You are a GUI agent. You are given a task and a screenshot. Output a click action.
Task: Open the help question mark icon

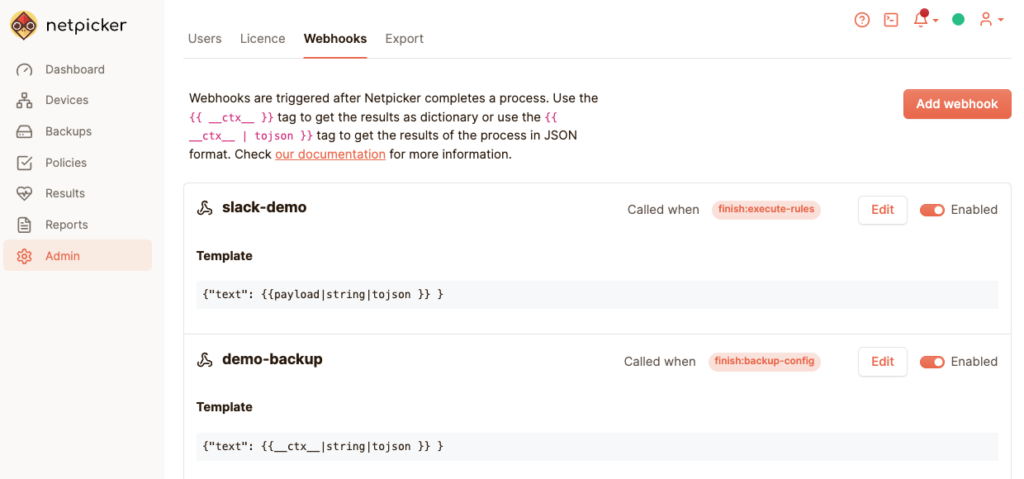862,20
